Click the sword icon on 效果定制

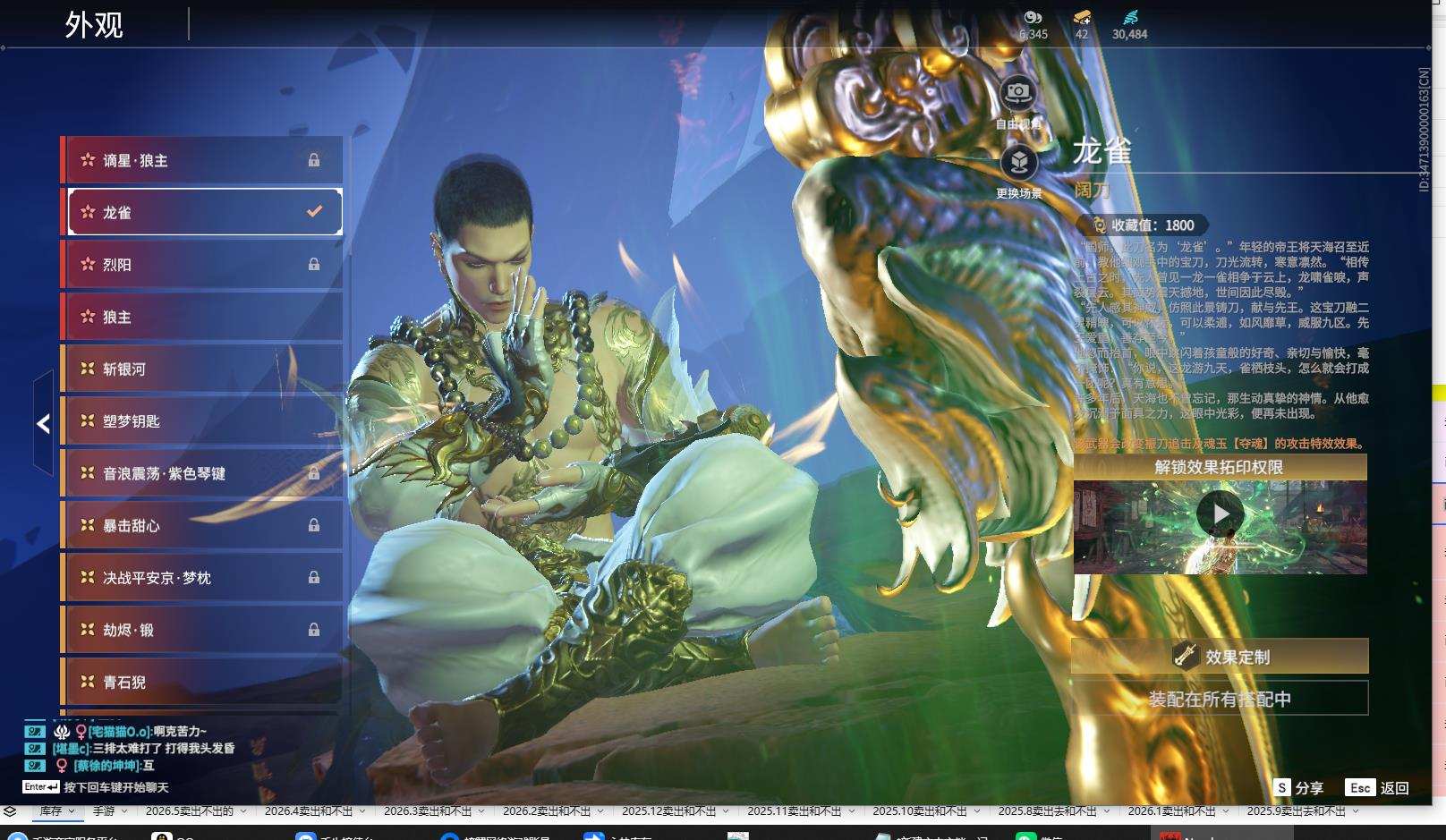pyautogui.click(x=1186, y=656)
